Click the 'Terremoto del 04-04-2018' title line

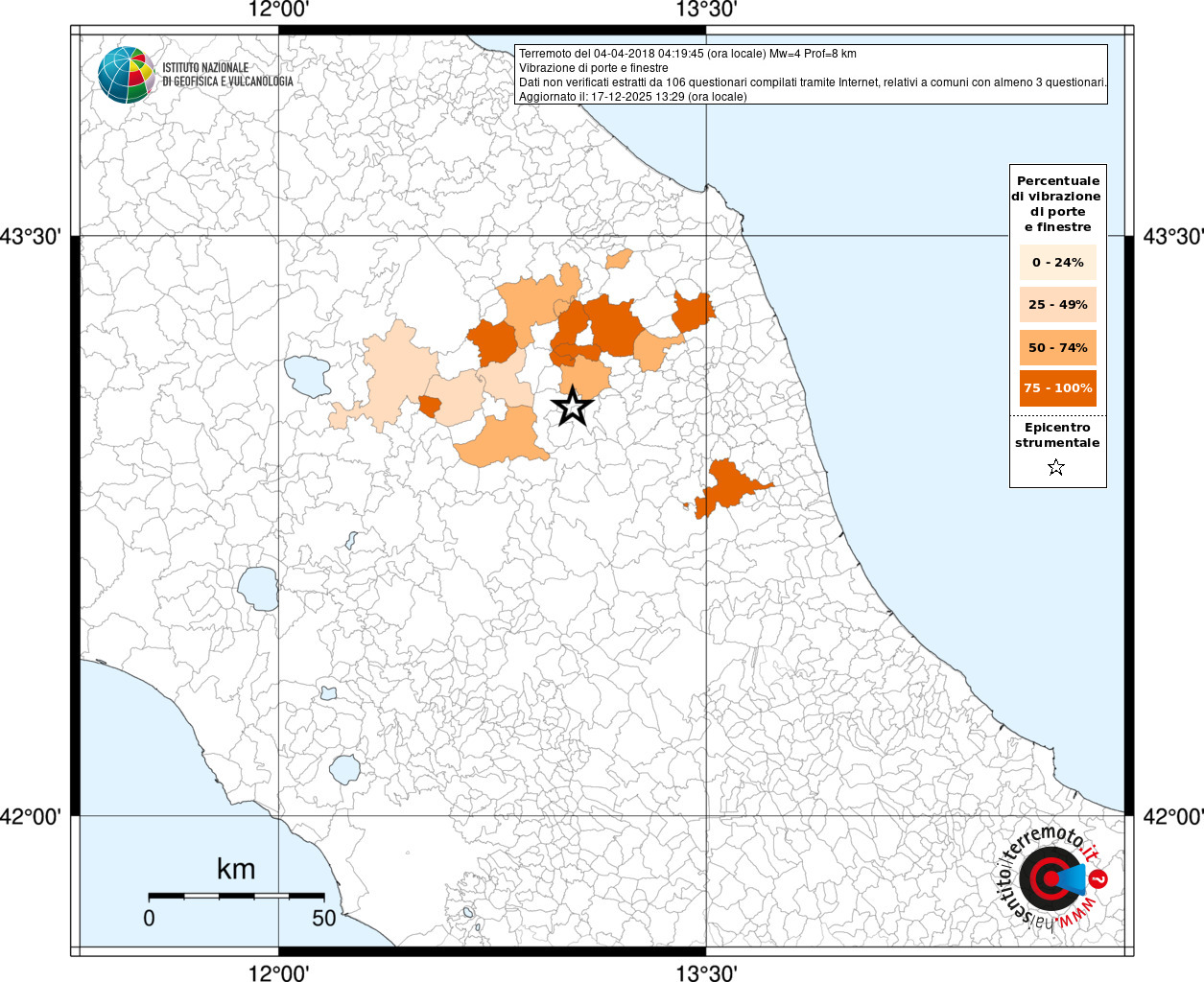point(688,54)
